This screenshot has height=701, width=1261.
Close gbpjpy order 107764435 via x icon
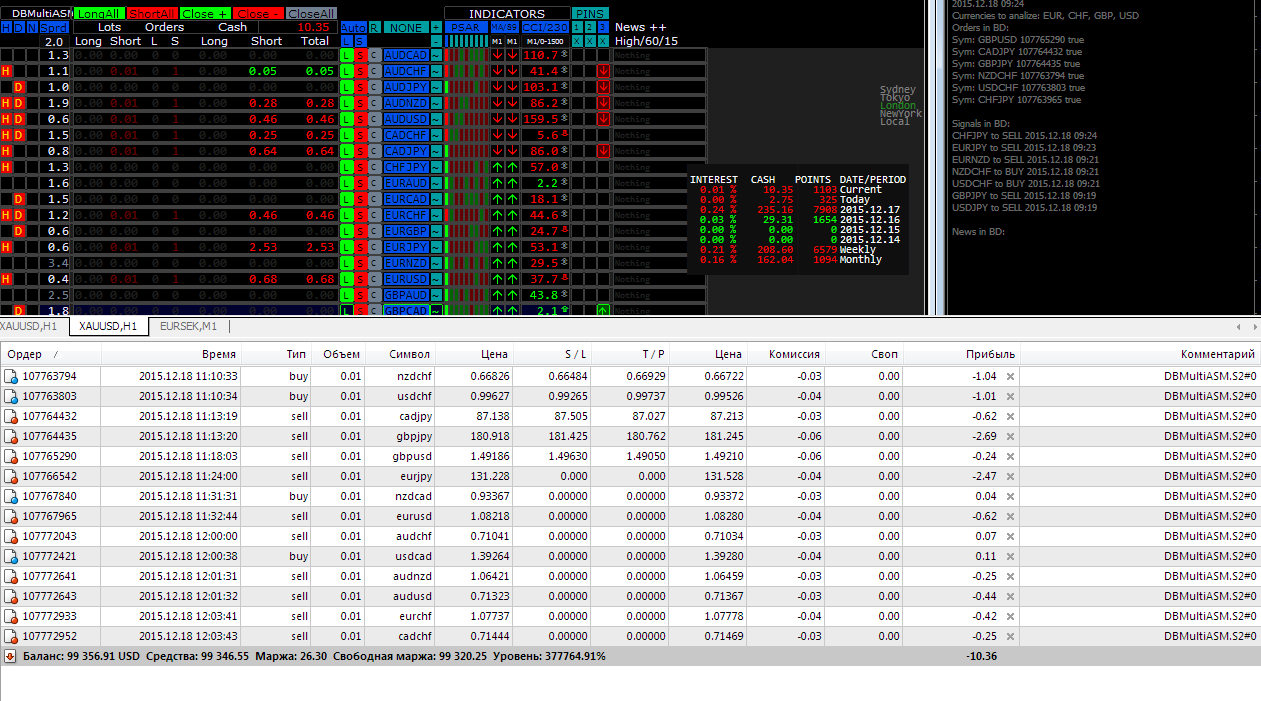coord(1010,436)
